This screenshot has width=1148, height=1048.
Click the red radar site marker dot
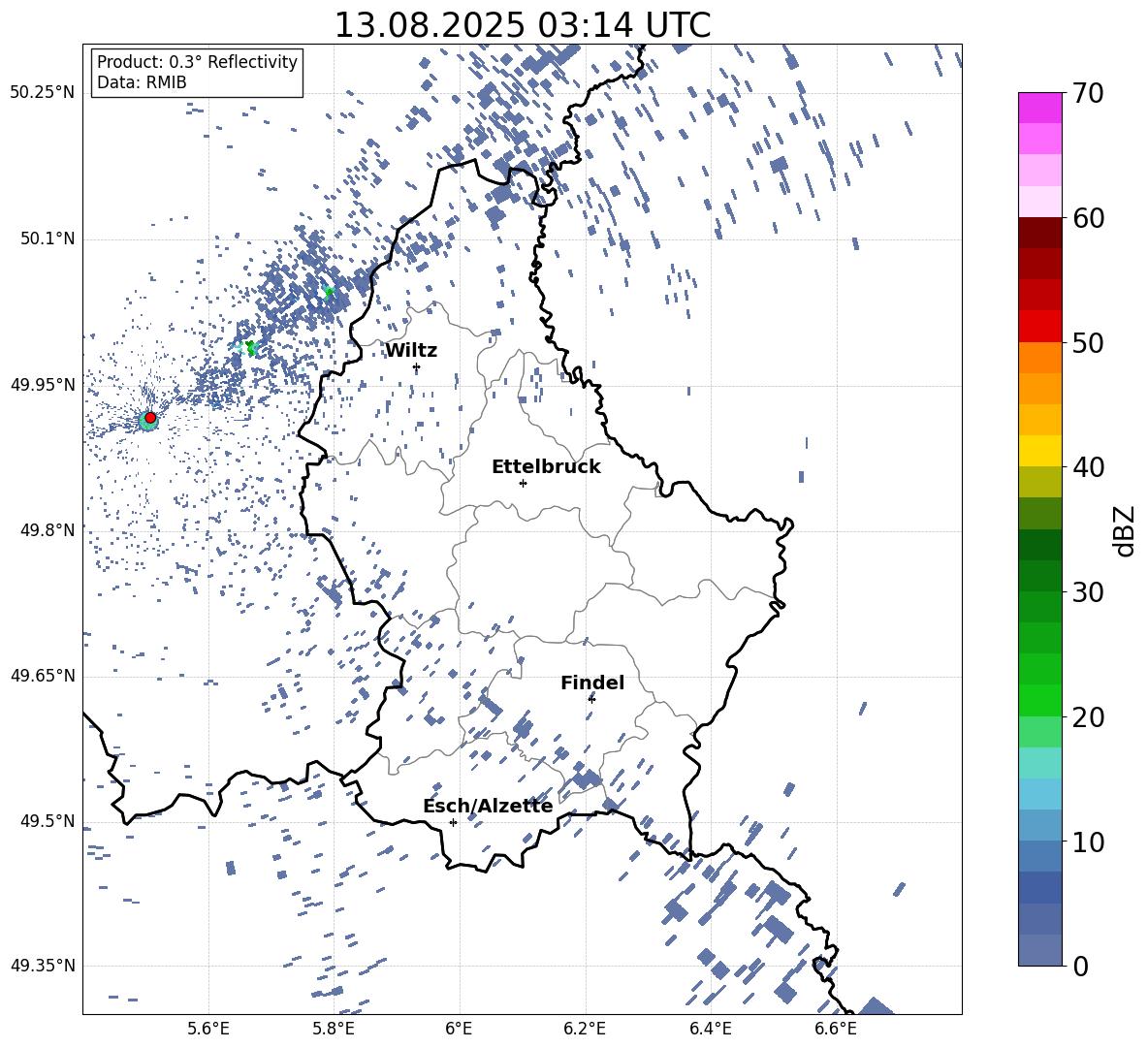click(x=150, y=418)
